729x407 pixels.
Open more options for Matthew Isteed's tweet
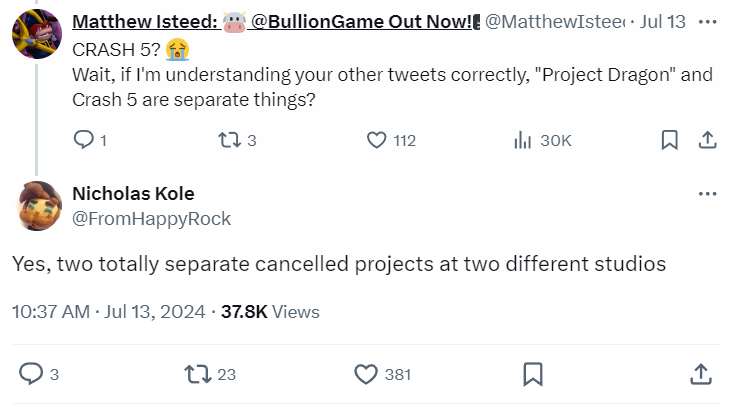point(707,21)
